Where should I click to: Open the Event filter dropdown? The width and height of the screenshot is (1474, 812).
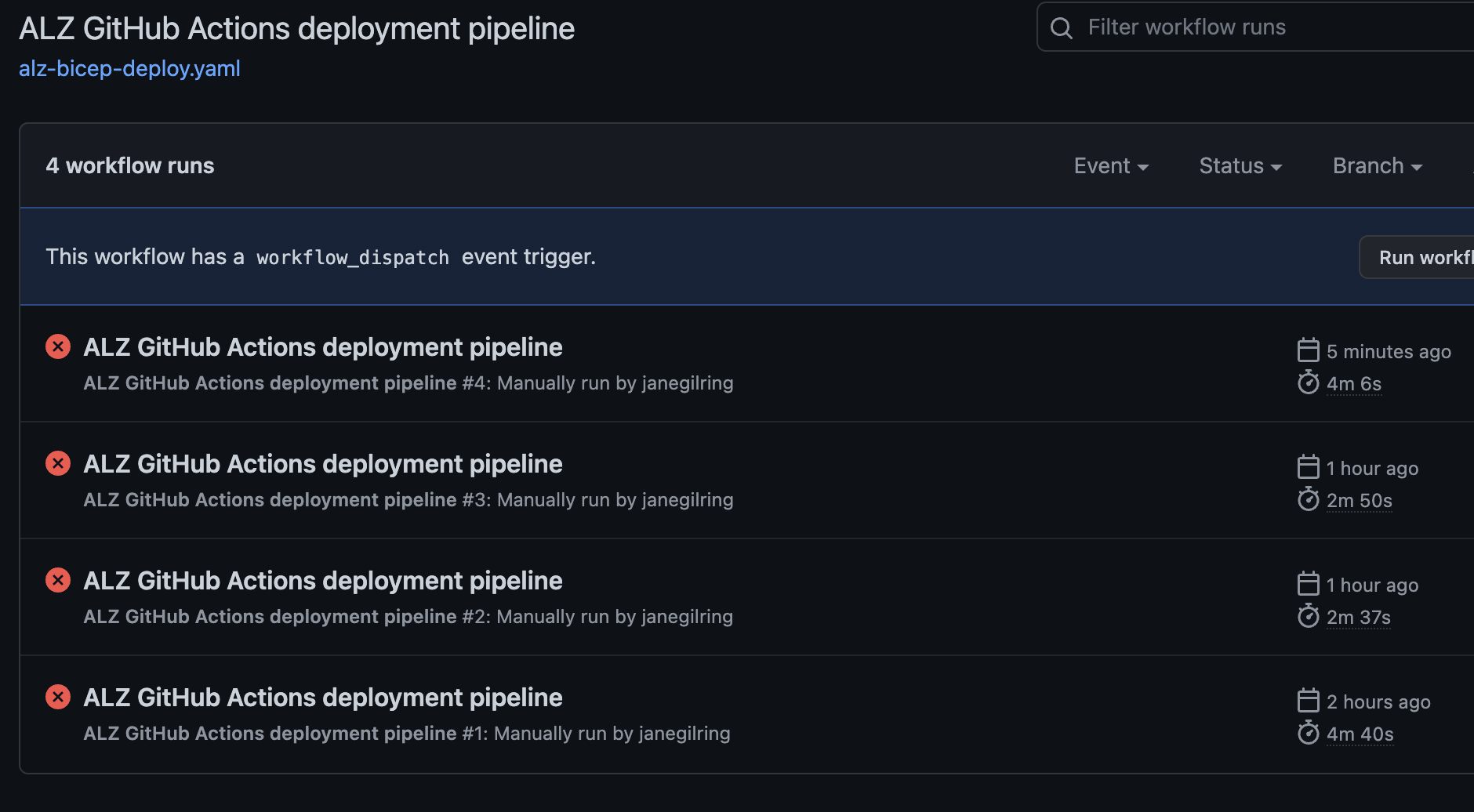pos(1110,165)
